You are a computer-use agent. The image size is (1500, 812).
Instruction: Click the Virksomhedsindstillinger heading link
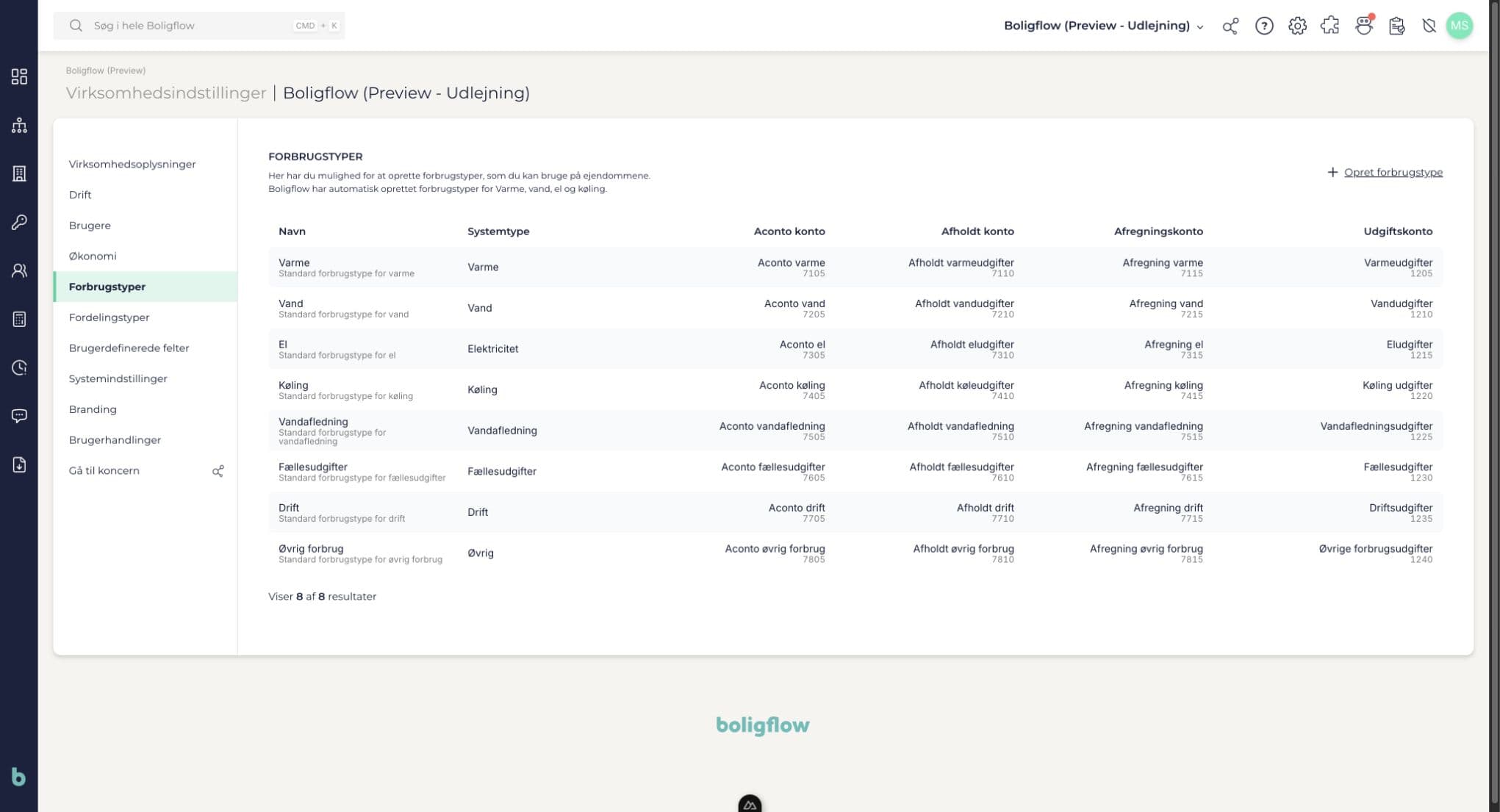tap(166, 93)
